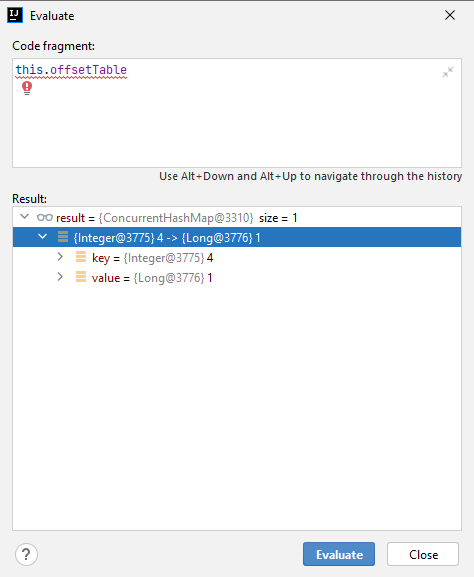
Task: Click the glasses watch icon beside result
Action: coord(45,217)
